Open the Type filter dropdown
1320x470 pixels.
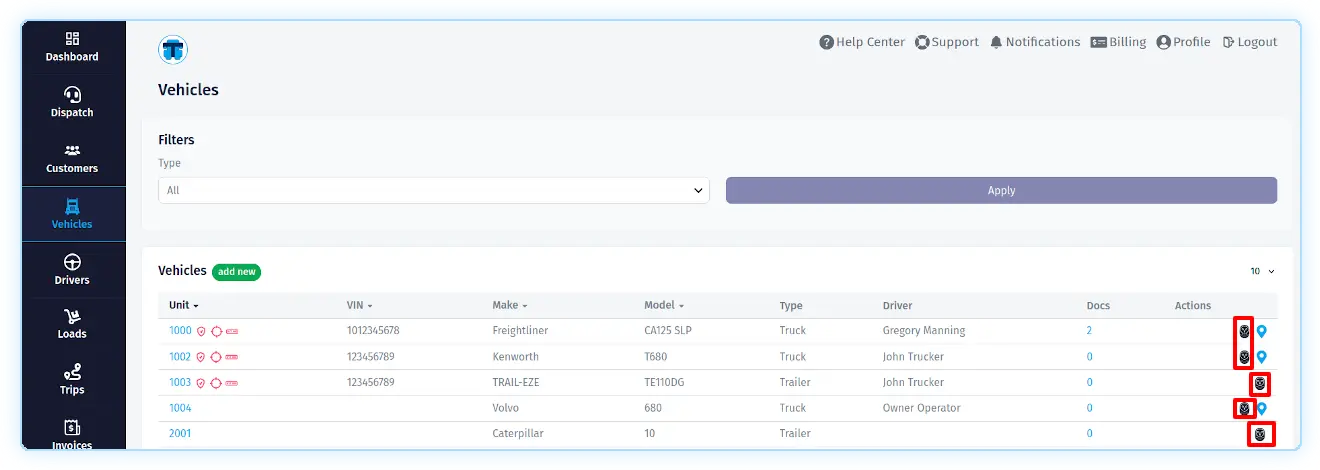[433, 190]
